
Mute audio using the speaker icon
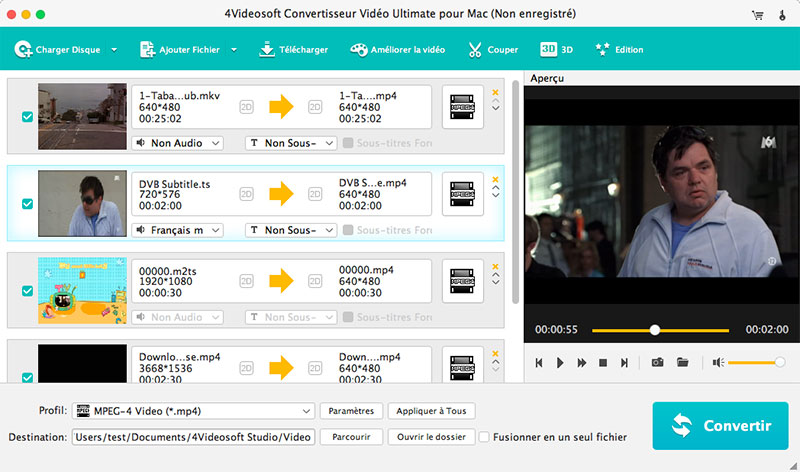click(x=718, y=362)
